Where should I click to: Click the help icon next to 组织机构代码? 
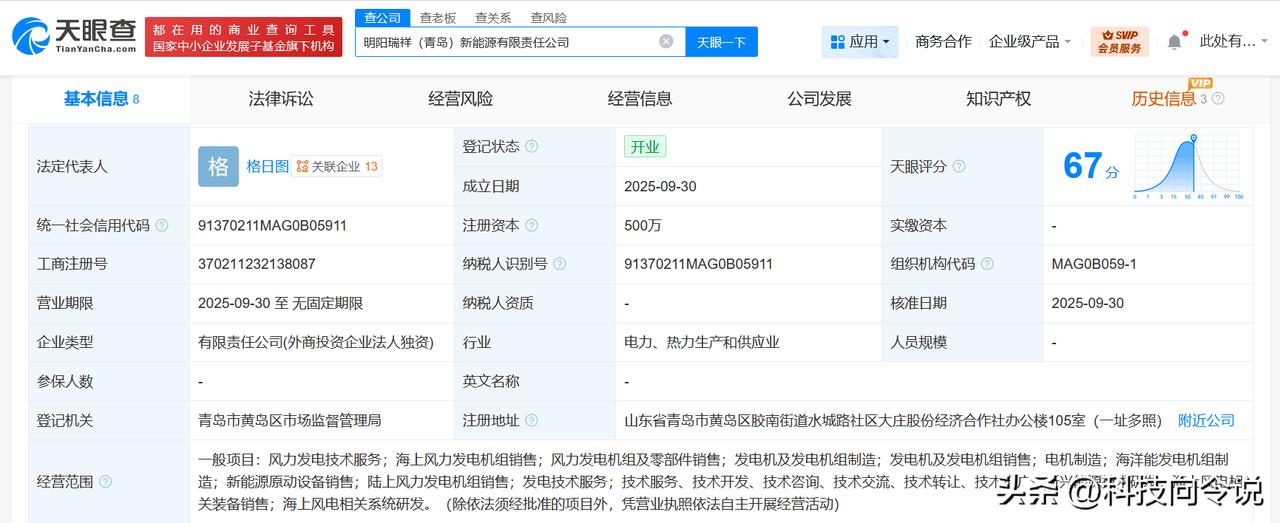987,264
